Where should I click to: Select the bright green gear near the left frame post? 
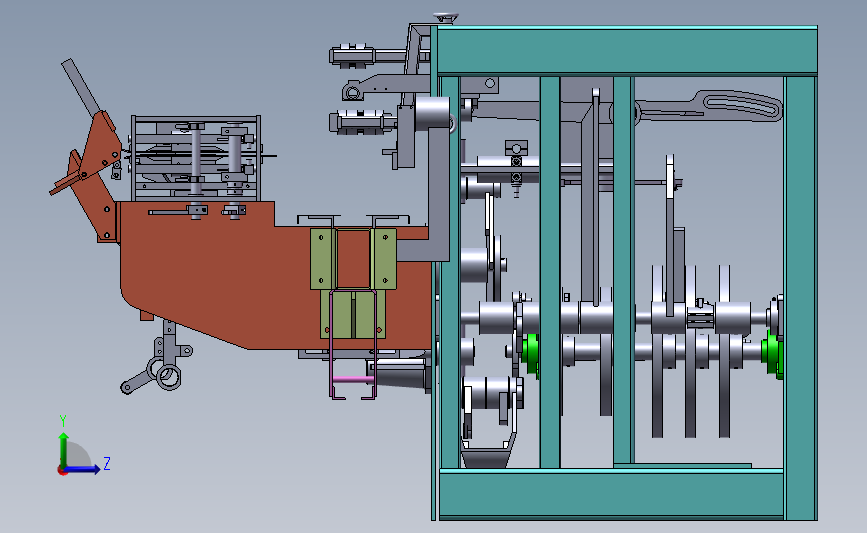531,354
